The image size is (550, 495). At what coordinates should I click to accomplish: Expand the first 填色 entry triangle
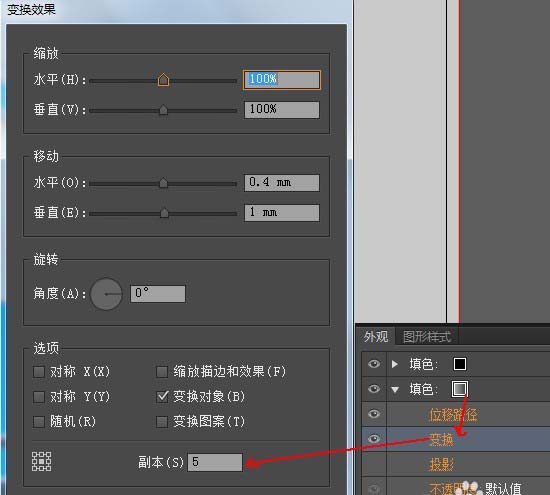(x=395, y=364)
